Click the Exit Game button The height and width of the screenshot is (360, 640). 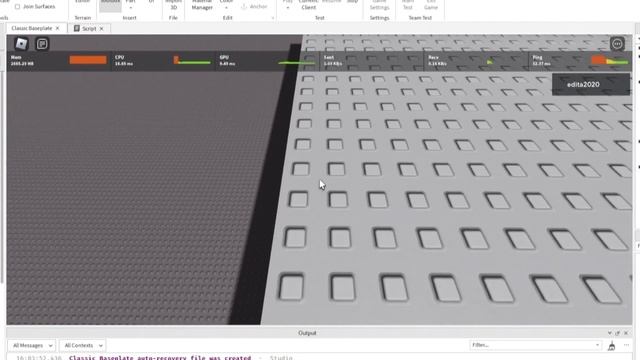(x=431, y=5)
